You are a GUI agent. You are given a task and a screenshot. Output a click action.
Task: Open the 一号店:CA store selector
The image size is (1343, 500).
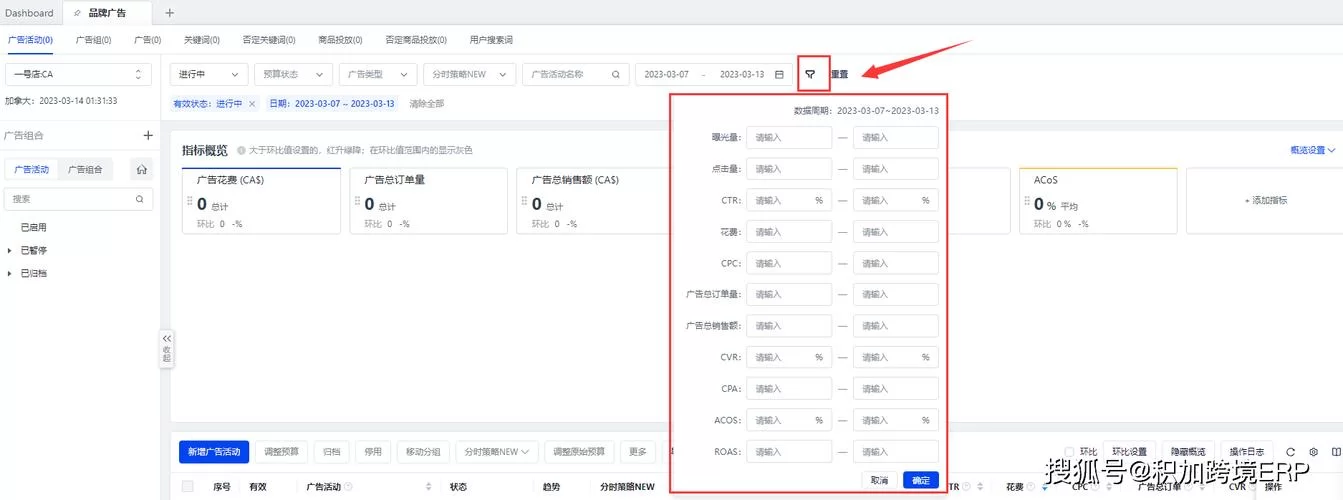77,74
